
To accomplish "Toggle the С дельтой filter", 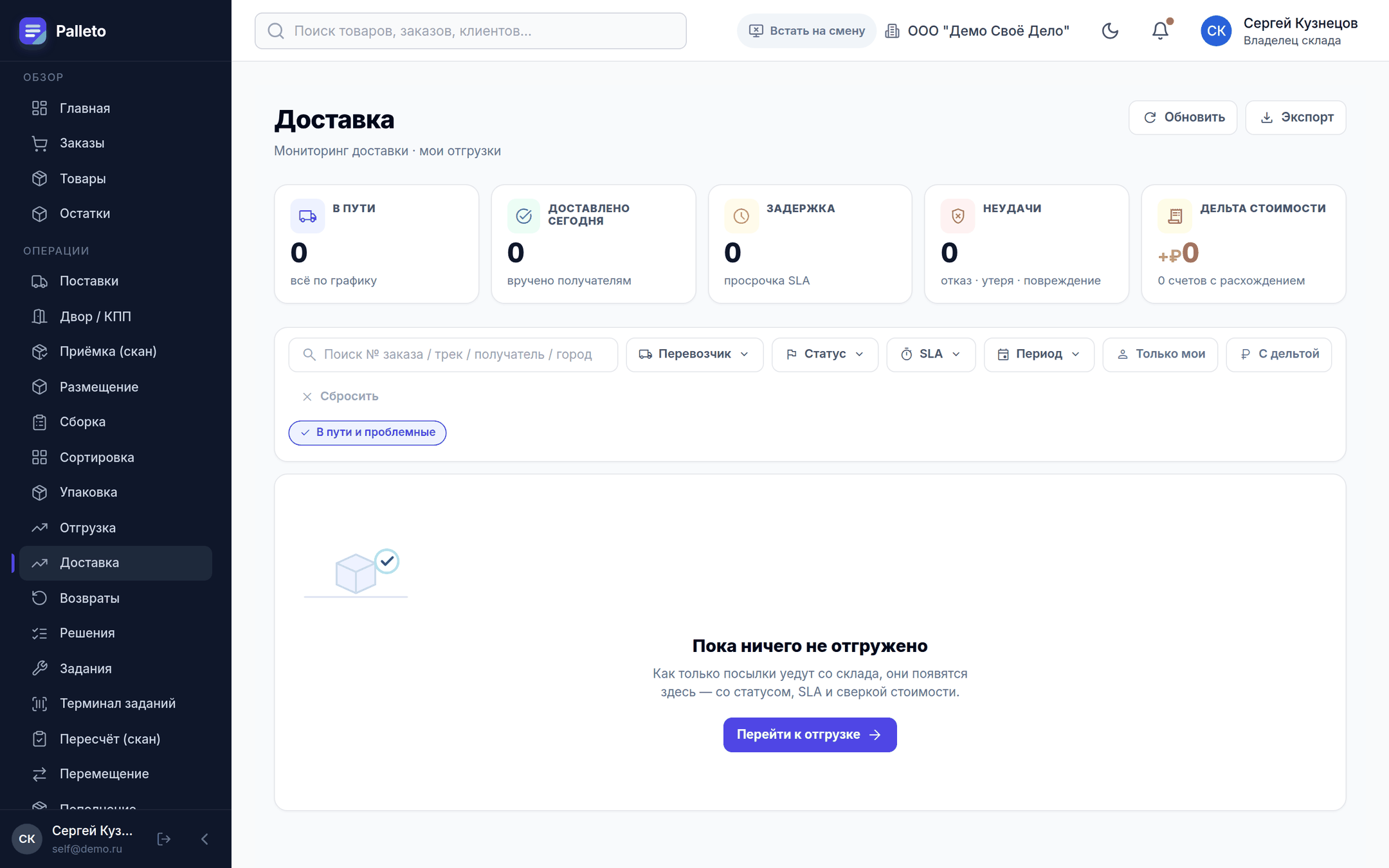I will click(x=1279, y=354).
